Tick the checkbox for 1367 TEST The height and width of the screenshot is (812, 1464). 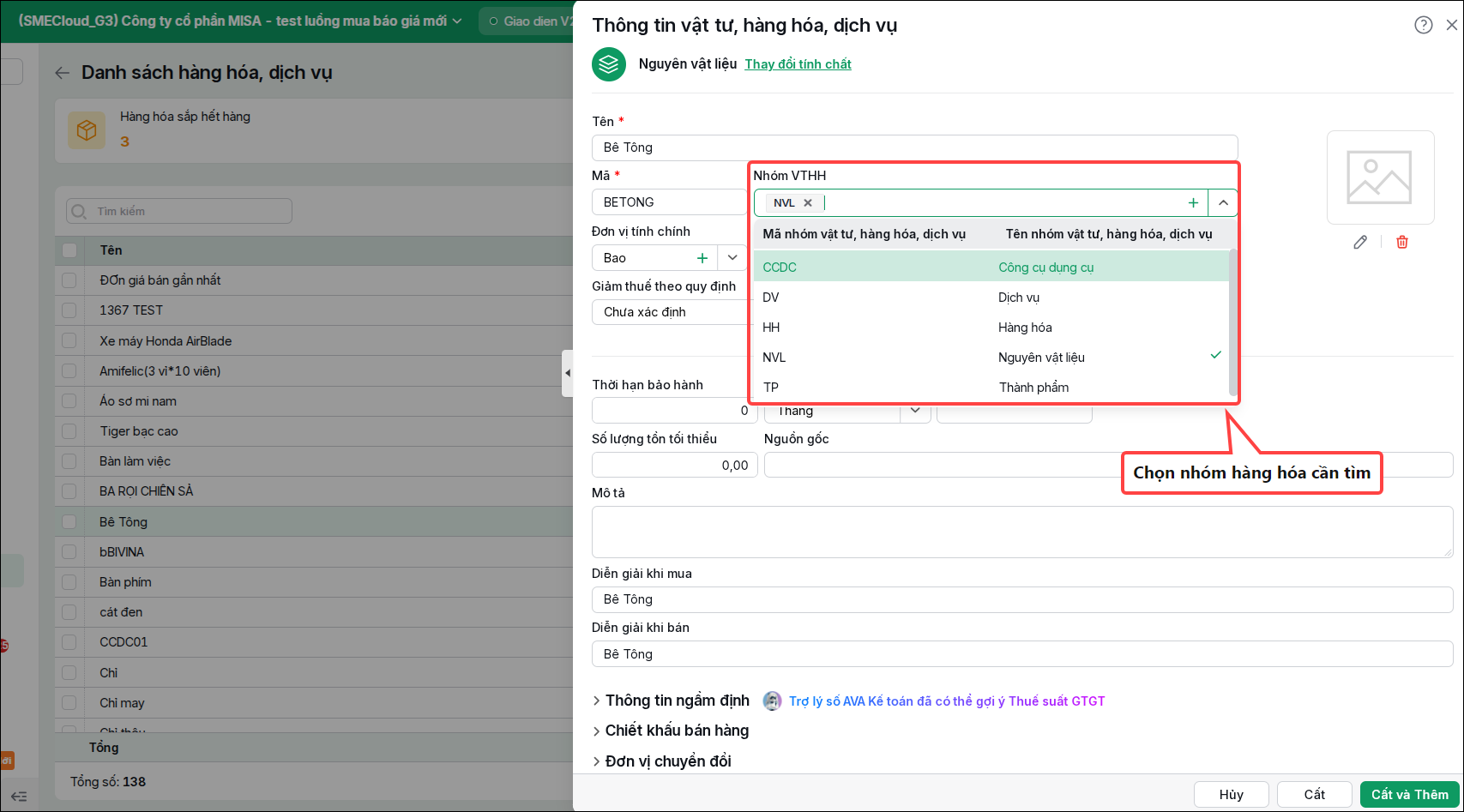tap(69, 310)
